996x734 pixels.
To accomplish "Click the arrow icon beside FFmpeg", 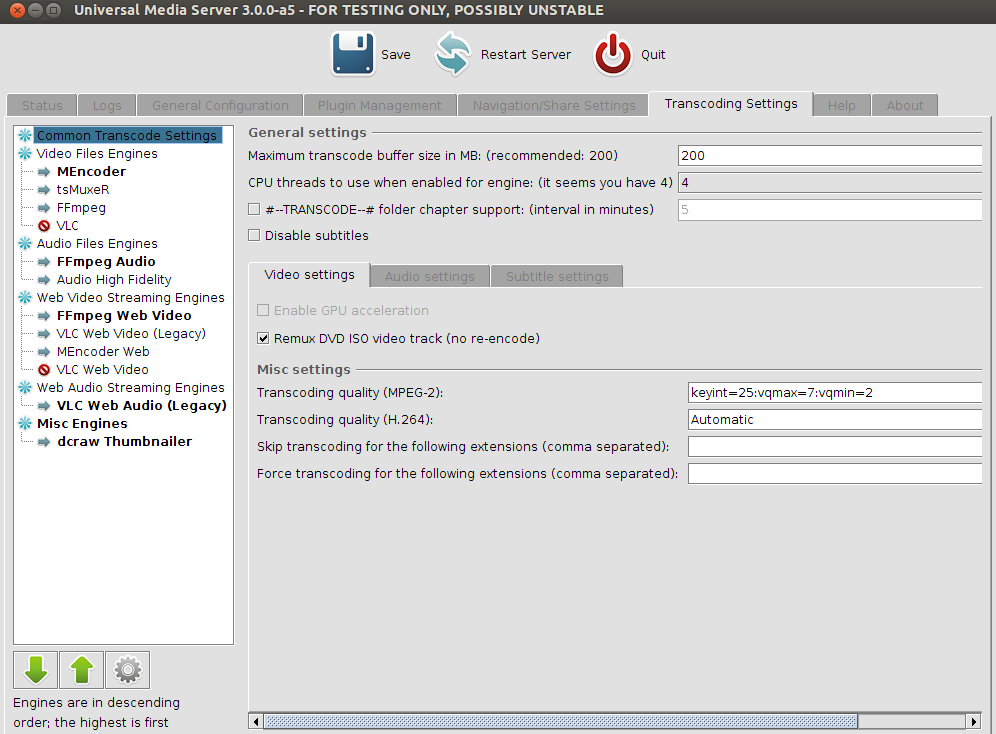I will coord(44,208).
